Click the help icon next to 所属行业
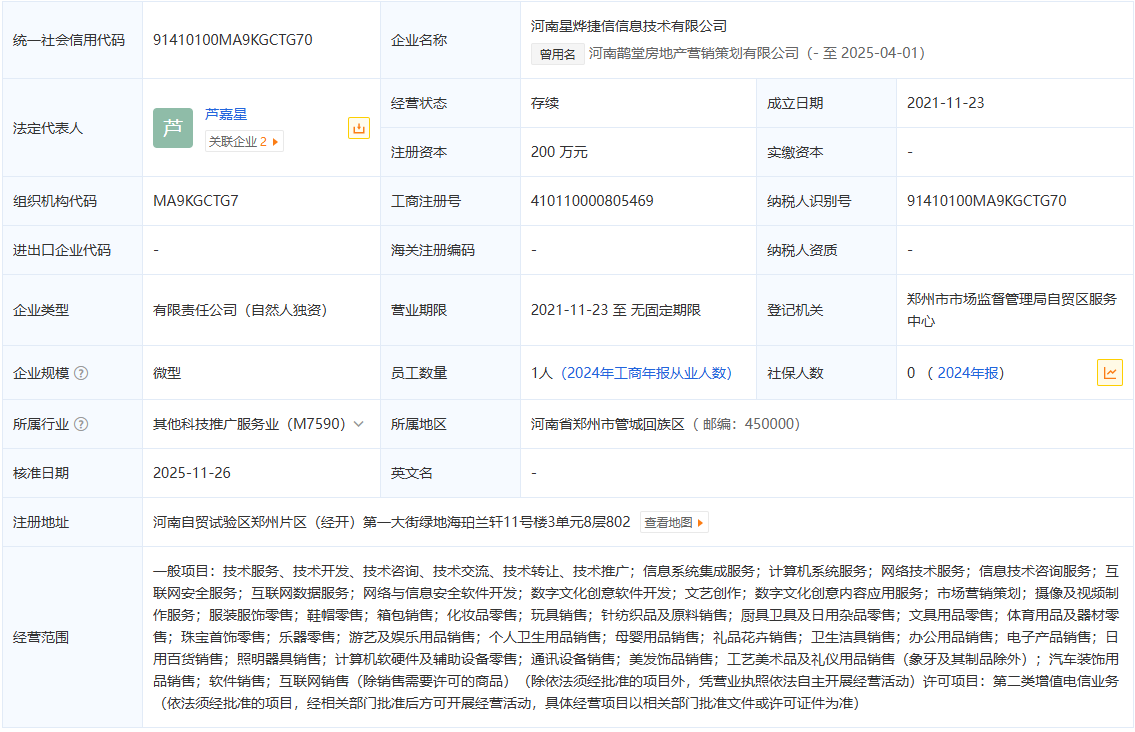The width and height of the screenshot is (1135, 732). [x=81, y=424]
